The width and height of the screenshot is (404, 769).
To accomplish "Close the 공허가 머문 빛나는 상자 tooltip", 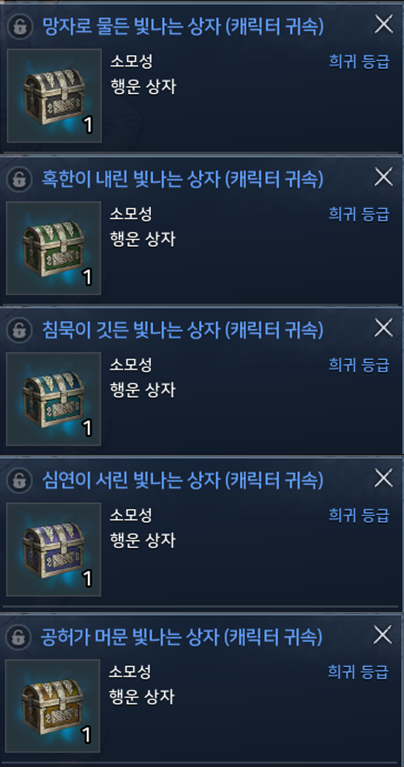I will click(x=382, y=635).
